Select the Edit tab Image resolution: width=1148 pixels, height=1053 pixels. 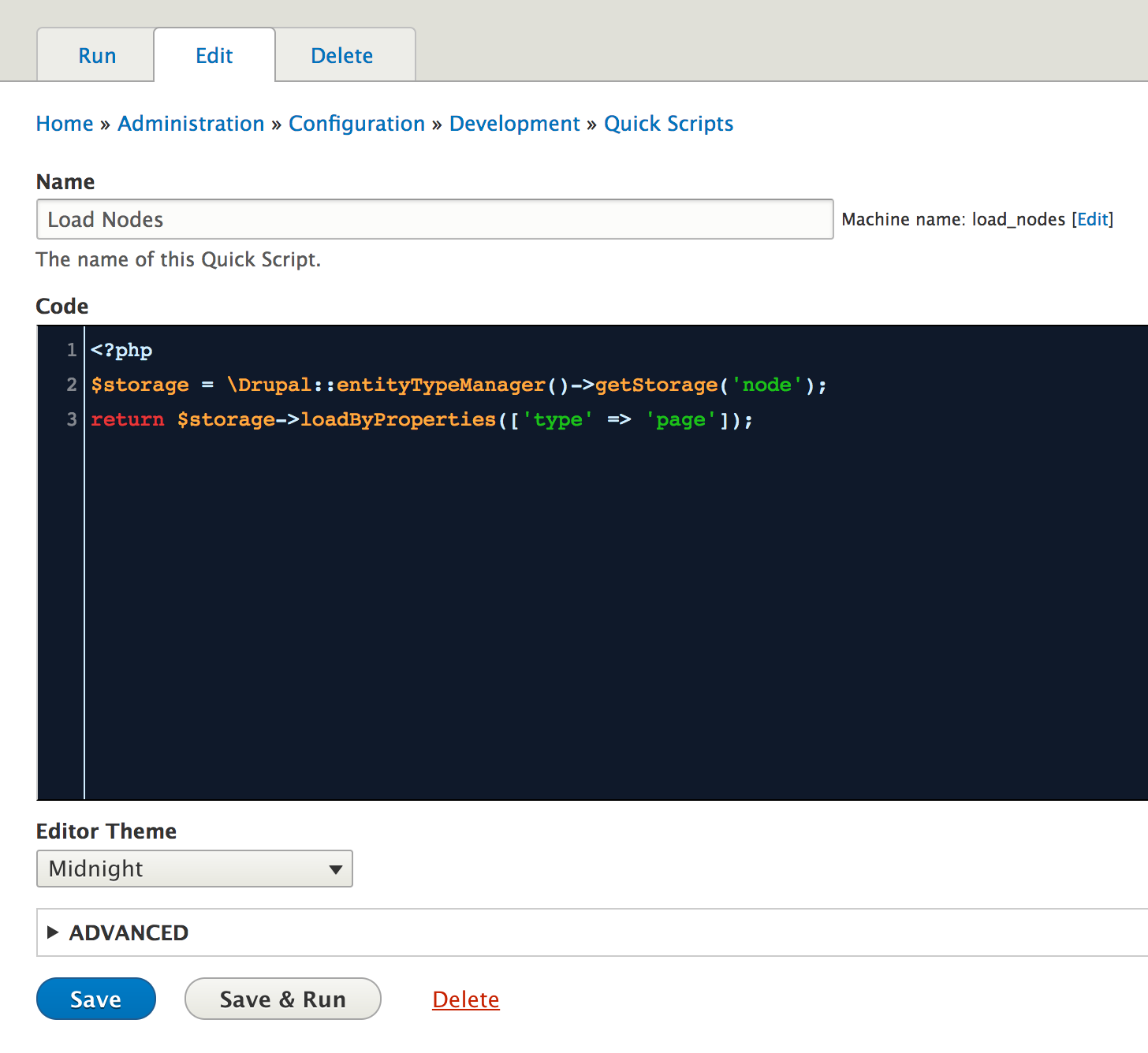[214, 55]
